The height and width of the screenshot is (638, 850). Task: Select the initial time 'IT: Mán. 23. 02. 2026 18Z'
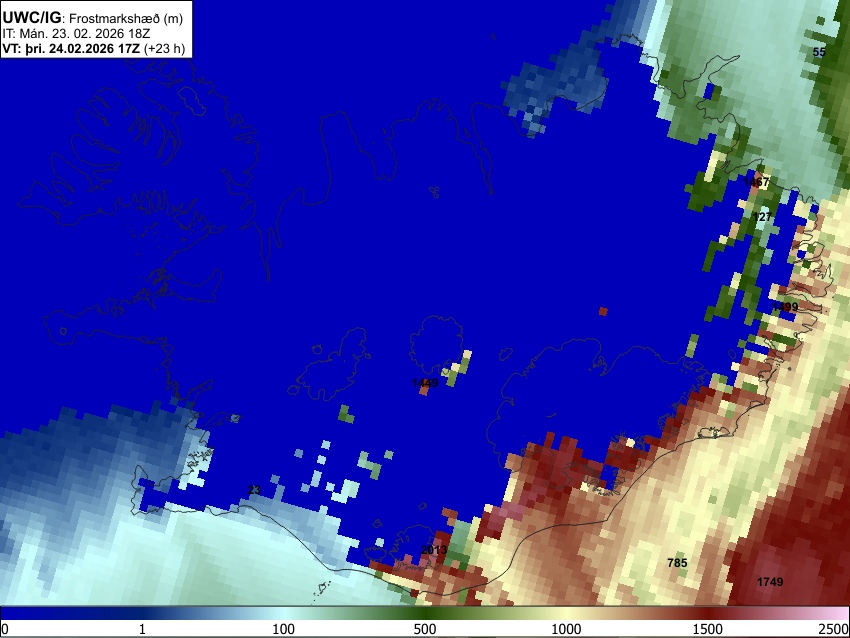(76, 34)
